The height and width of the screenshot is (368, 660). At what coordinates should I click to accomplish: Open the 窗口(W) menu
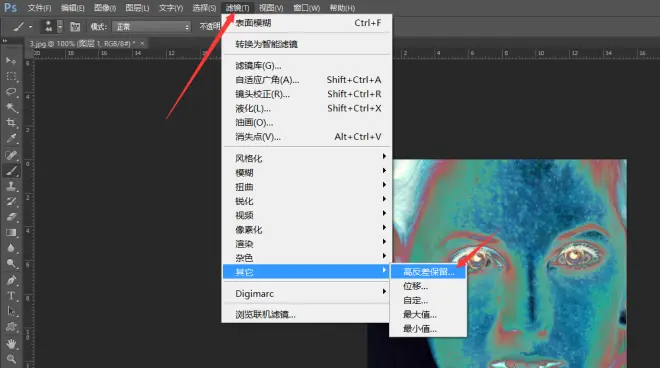[306, 8]
